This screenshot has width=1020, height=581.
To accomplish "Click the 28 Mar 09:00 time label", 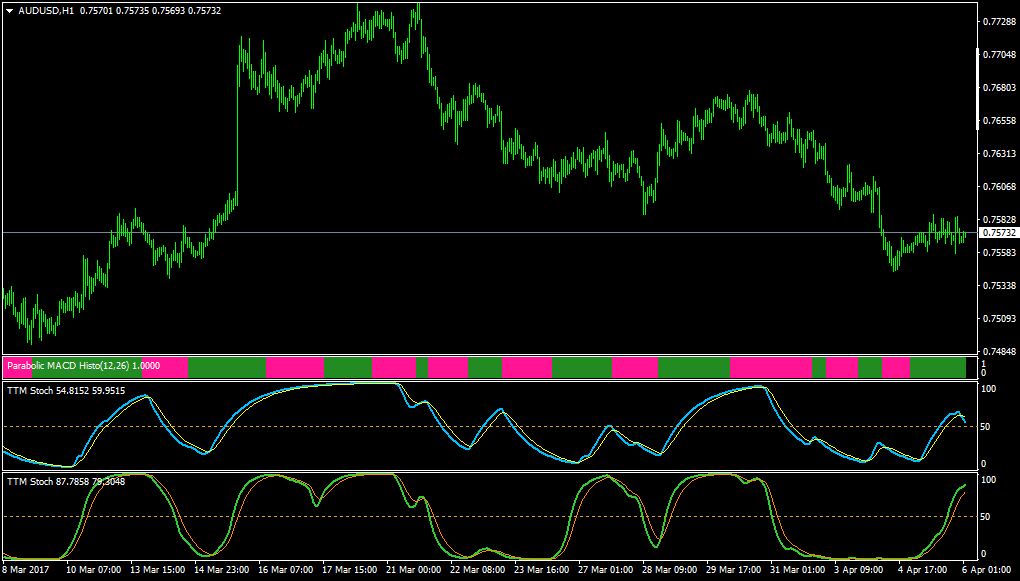I will 669,569.
